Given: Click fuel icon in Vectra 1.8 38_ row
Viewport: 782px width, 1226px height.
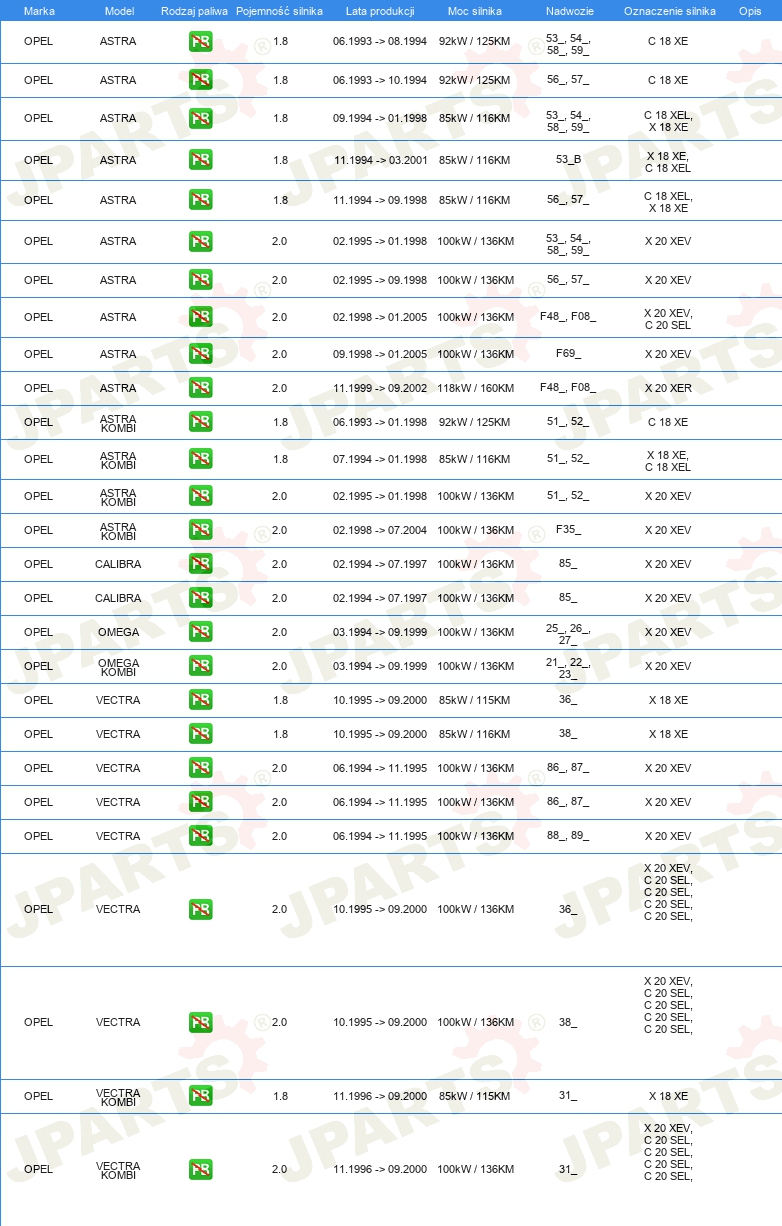Looking at the screenshot, I should pos(200,734).
